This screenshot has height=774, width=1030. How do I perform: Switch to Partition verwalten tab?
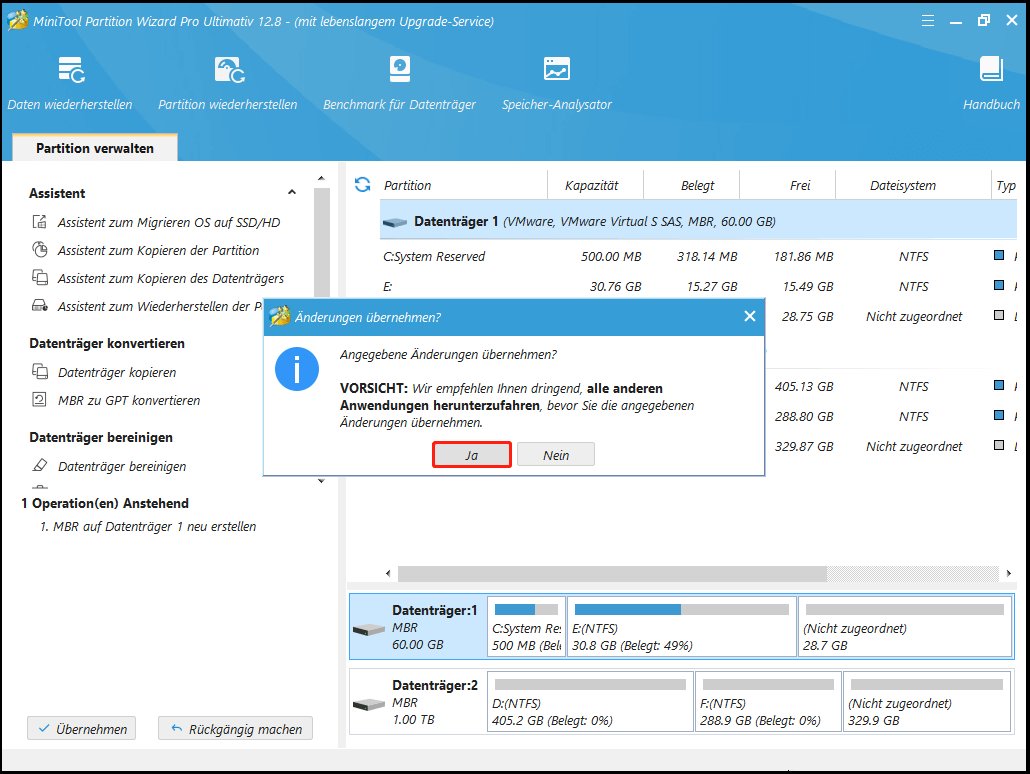pos(95,148)
